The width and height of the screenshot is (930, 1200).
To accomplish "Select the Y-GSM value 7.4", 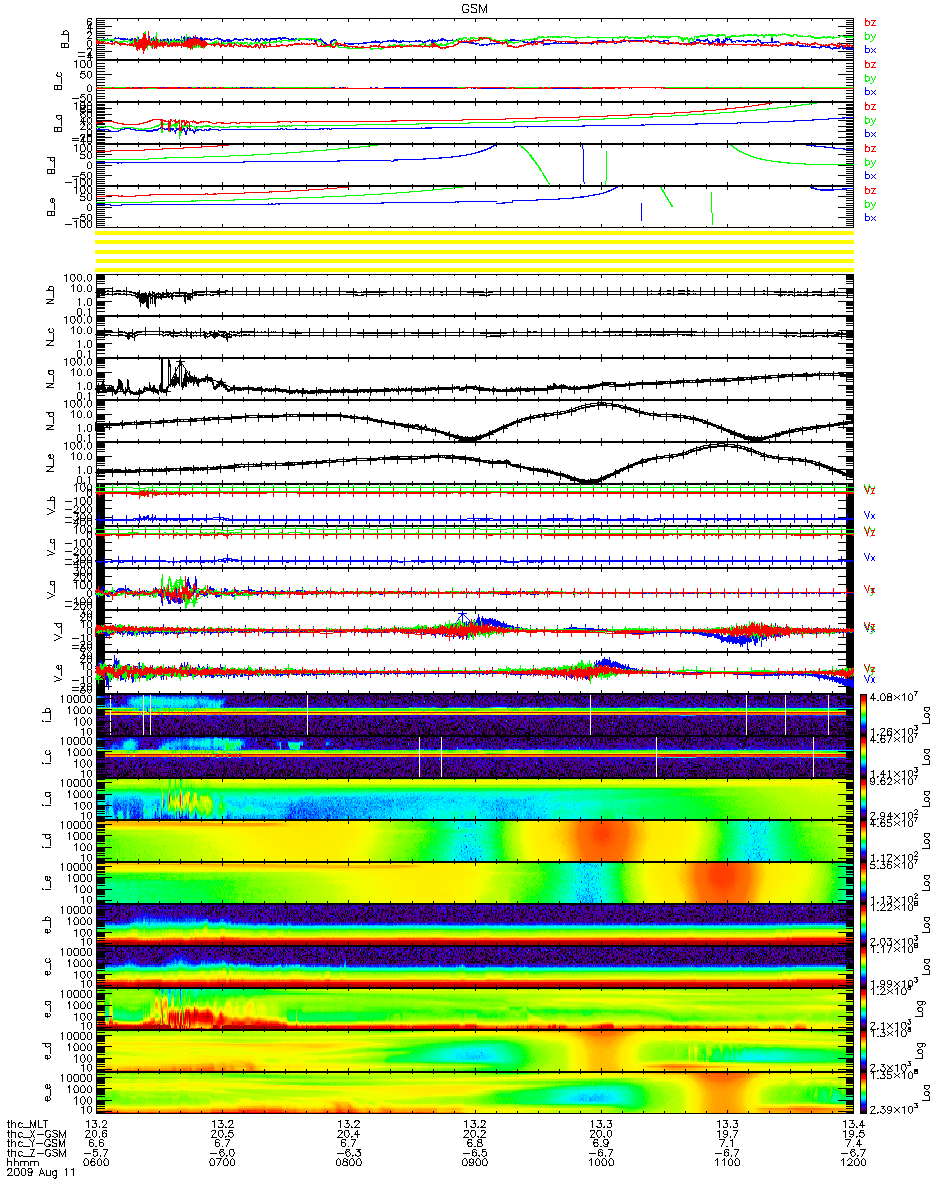I will 852,1143.
